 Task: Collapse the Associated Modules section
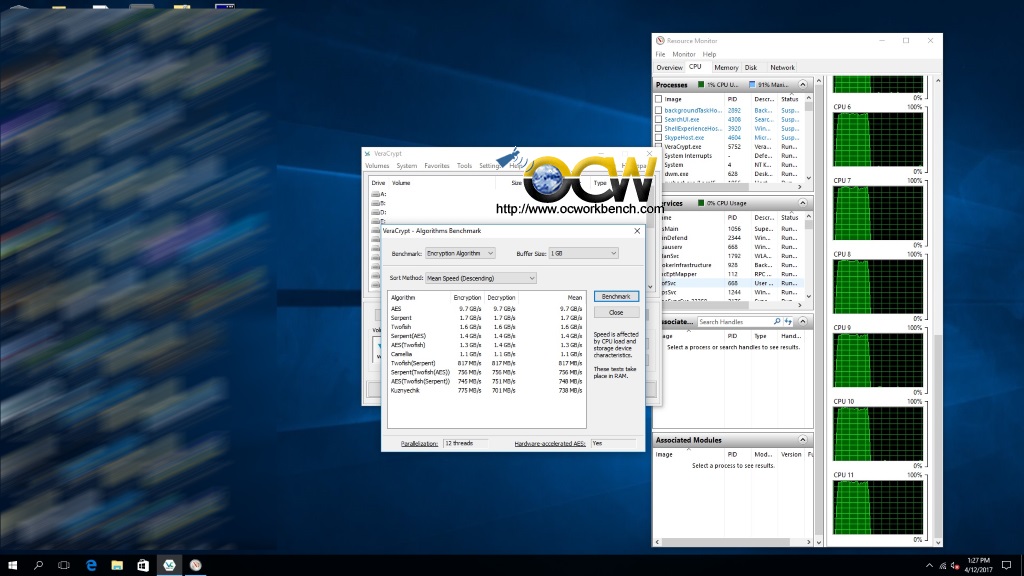click(x=803, y=440)
